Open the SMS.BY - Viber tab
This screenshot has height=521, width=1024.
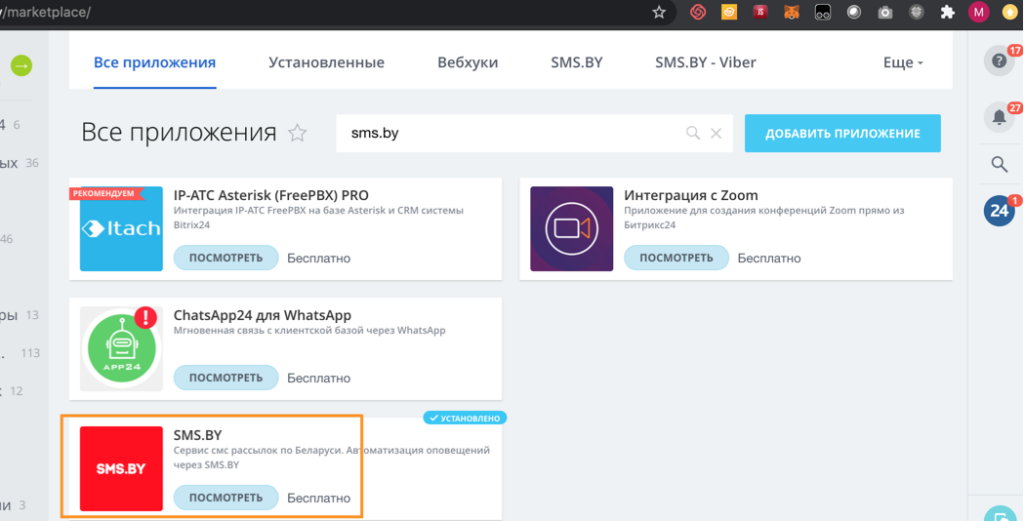point(706,63)
